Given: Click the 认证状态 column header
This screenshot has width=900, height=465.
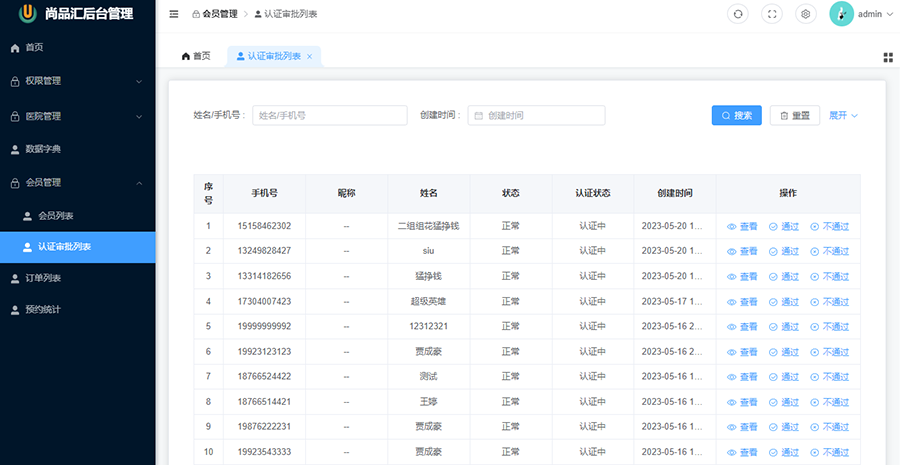Looking at the screenshot, I should [x=593, y=193].
